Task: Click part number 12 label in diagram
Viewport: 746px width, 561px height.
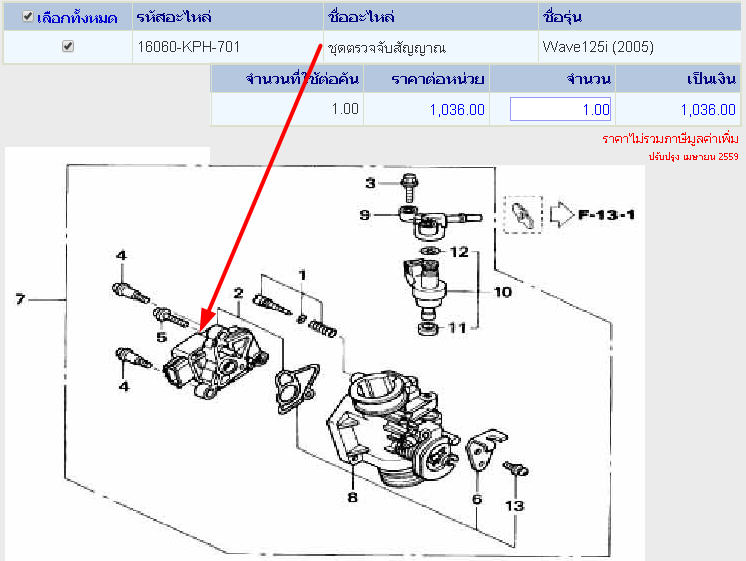Action: (459, 252)
